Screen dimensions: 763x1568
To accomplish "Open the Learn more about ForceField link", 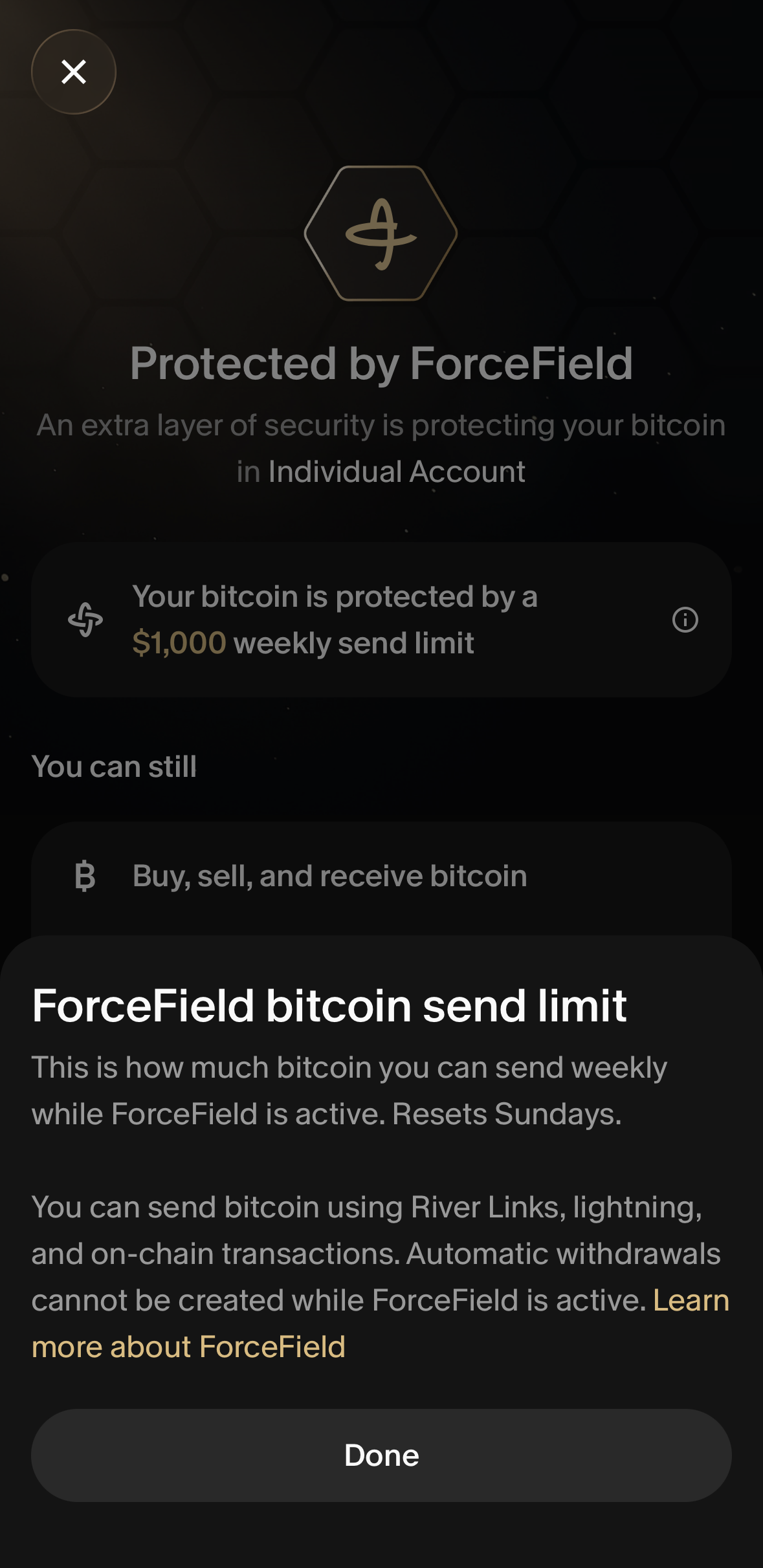I will point(381,1323).
